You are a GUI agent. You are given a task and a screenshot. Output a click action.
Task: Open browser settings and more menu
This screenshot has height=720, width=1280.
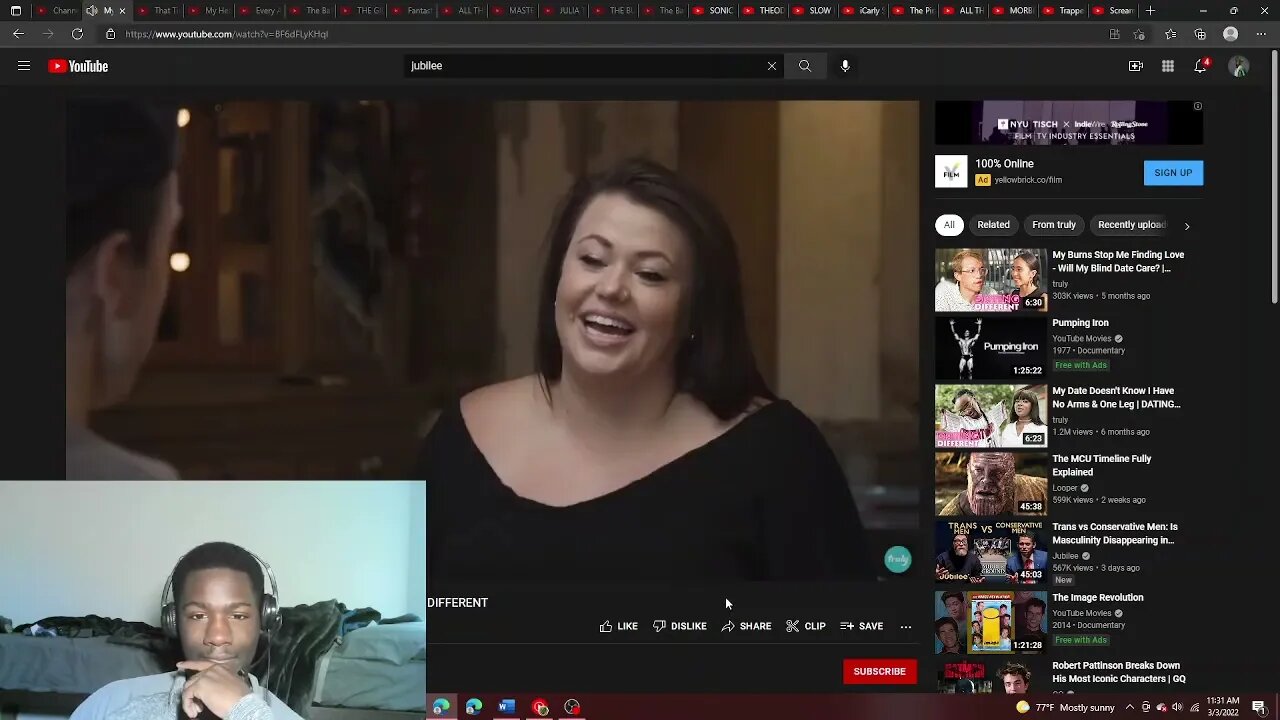pos(1260,34)
